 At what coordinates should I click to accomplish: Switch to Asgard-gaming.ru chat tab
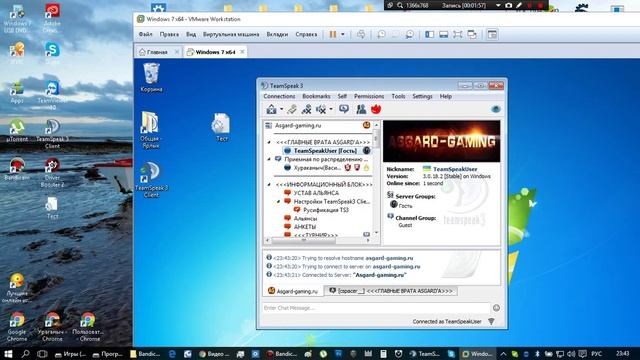pyautogui.click(x=293, y=291)
